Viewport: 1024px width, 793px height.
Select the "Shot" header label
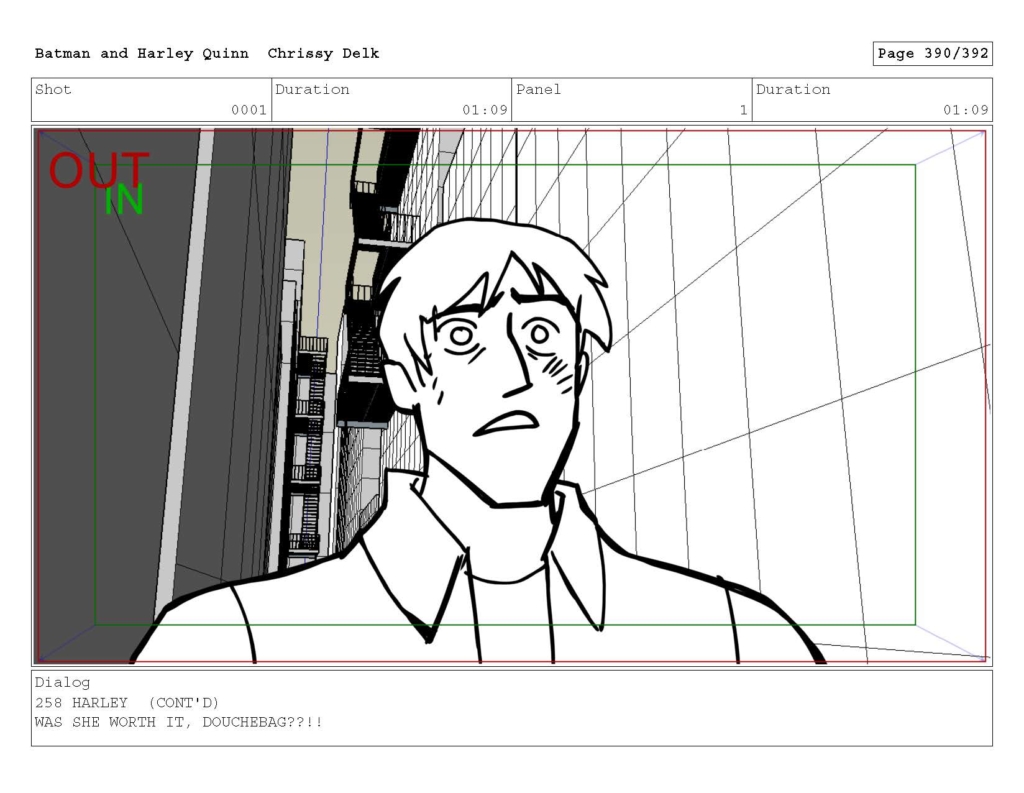[53, 89]
